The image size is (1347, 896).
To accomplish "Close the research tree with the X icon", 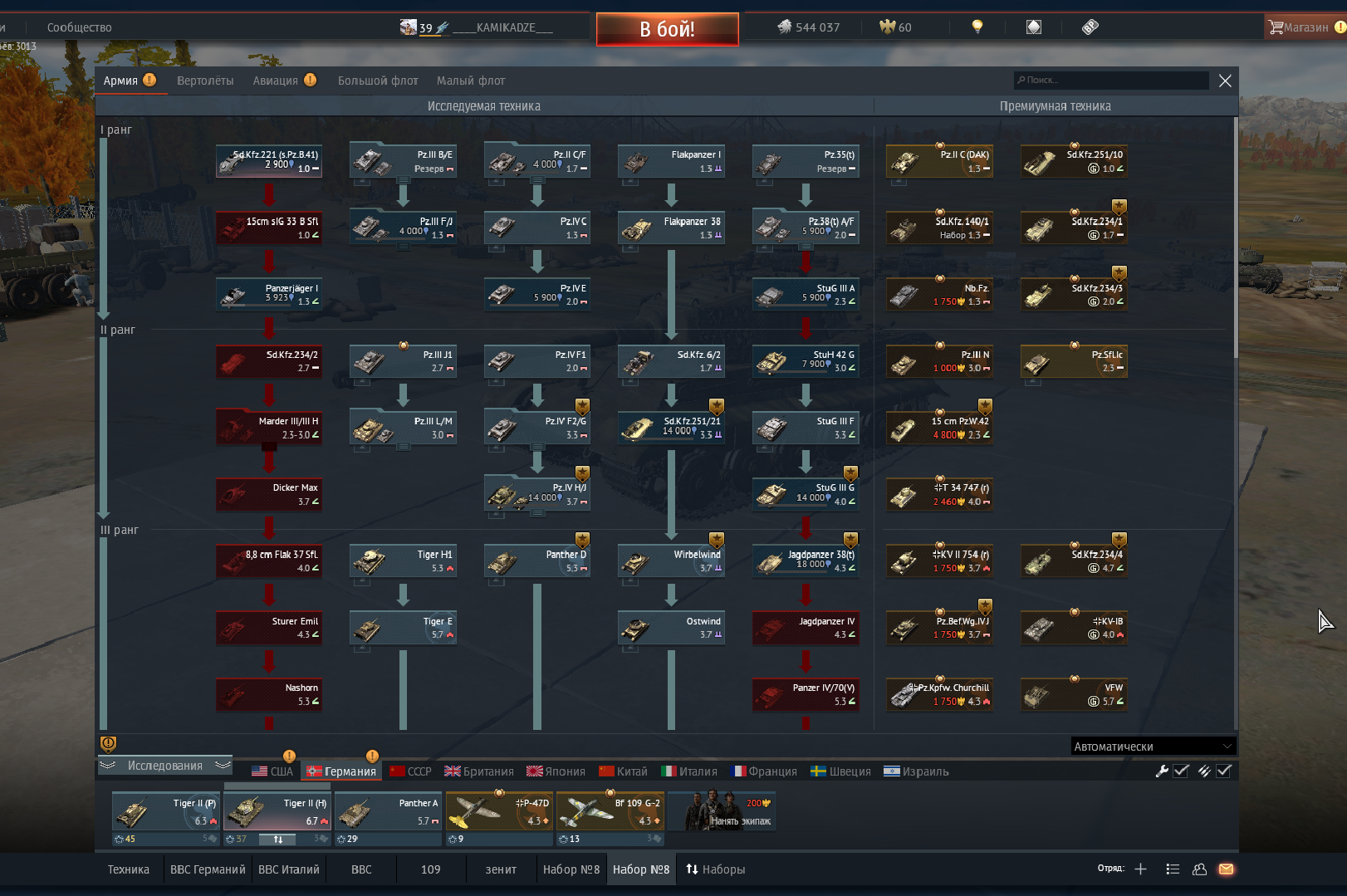I will pyautogui.click(x=1225, y=81).
